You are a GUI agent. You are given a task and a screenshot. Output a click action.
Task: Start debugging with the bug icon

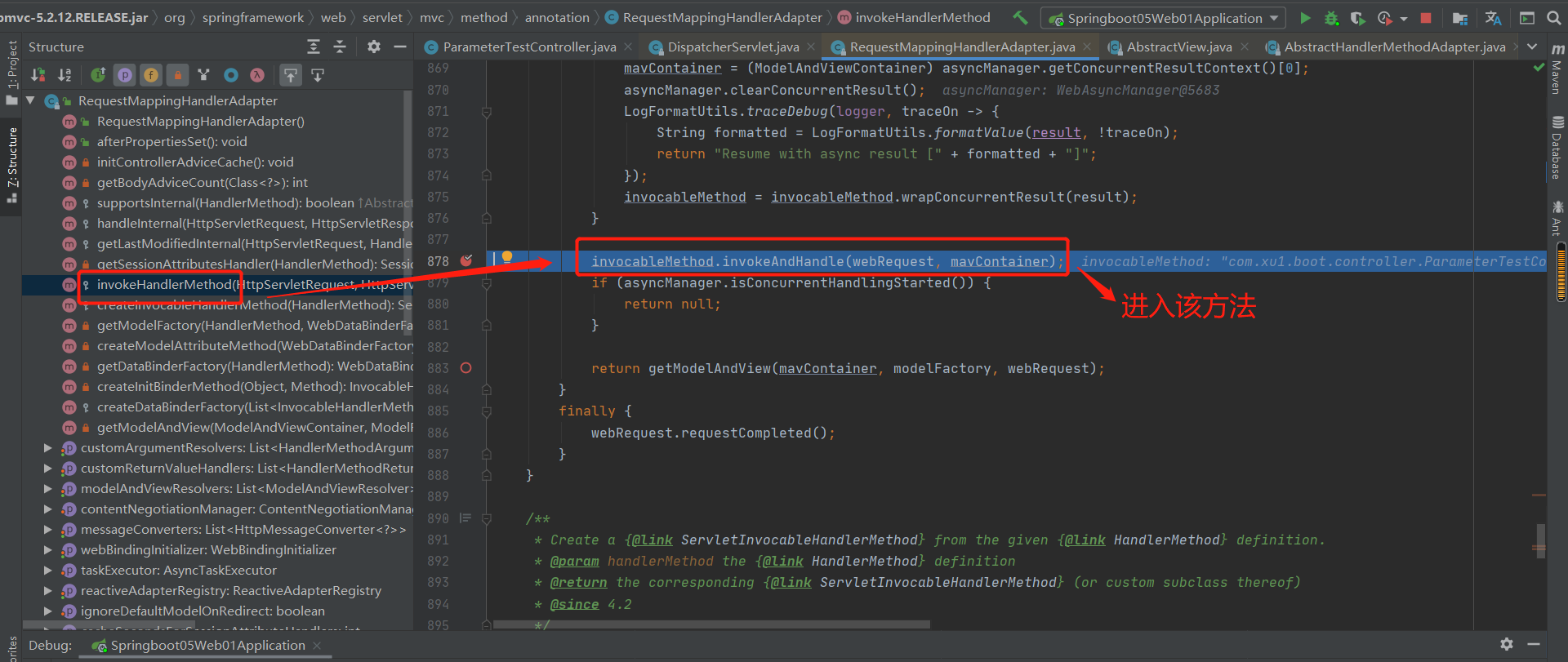[x=1331, y=17]
